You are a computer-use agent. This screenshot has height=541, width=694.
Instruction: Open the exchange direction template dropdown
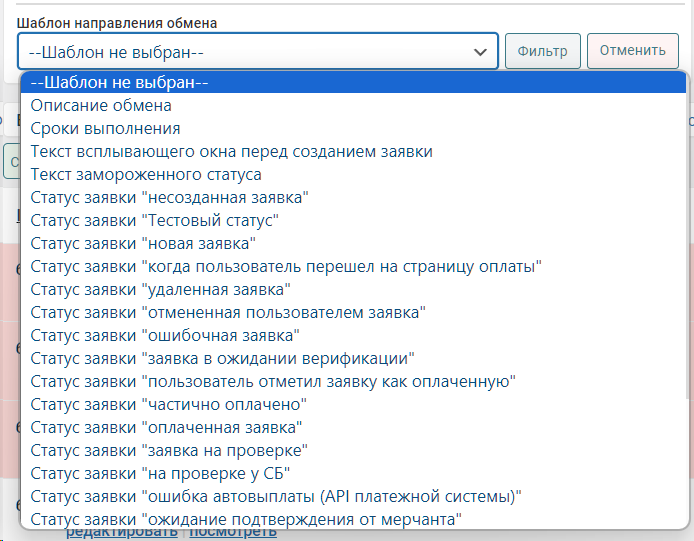click(257, 51)
